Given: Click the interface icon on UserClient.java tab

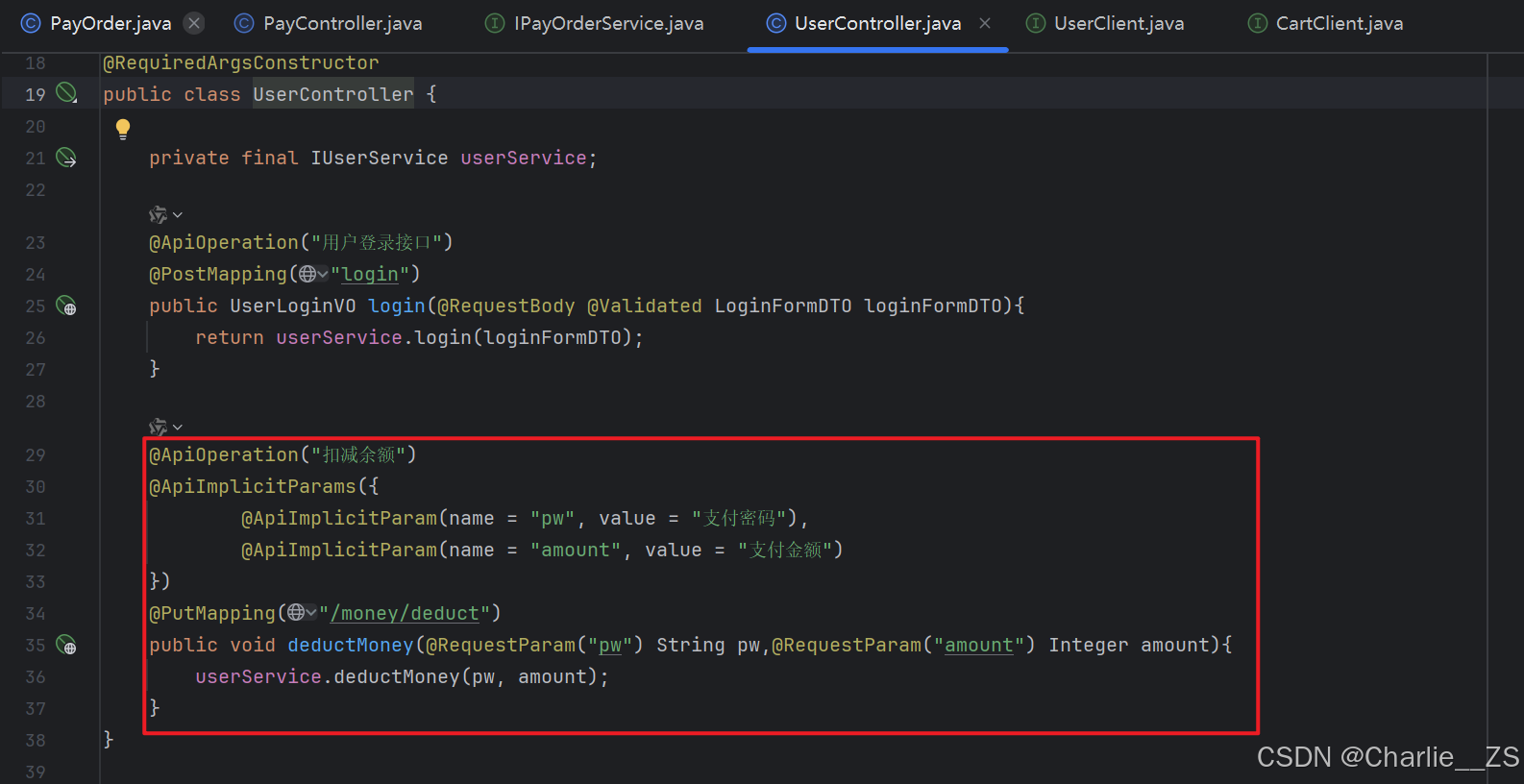Looking at the screenshot, I should [1036, 23].
